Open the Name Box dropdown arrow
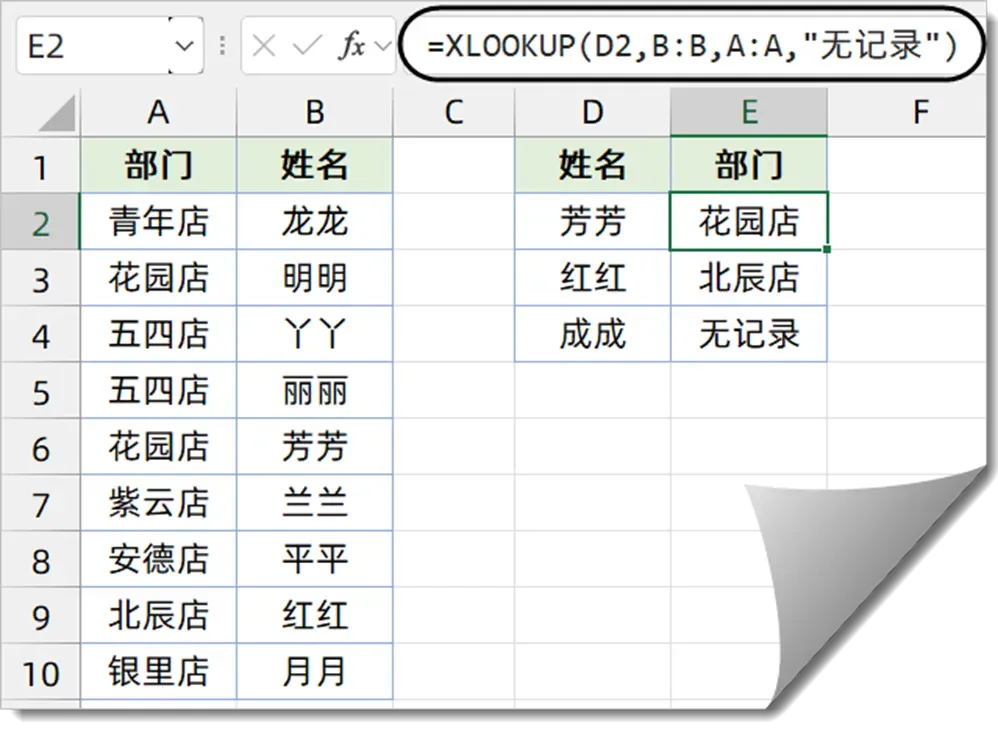The image size is (998, 733). (185, 46)
